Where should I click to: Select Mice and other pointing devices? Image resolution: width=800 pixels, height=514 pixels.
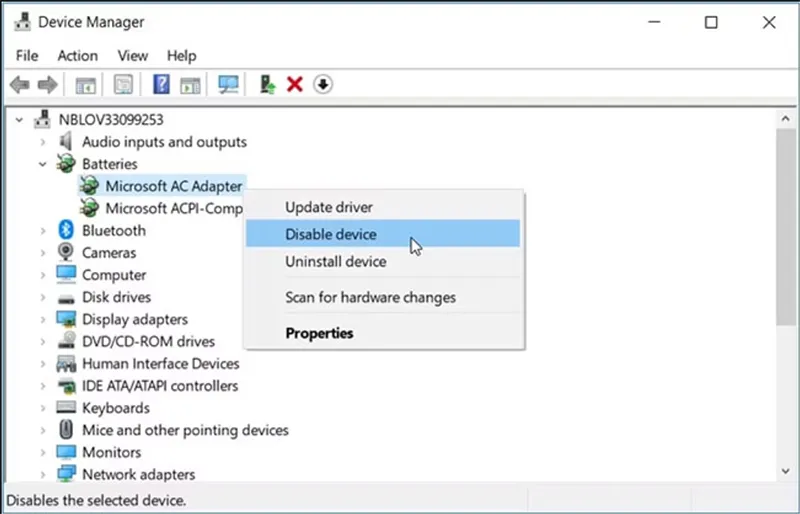[185, 430]
